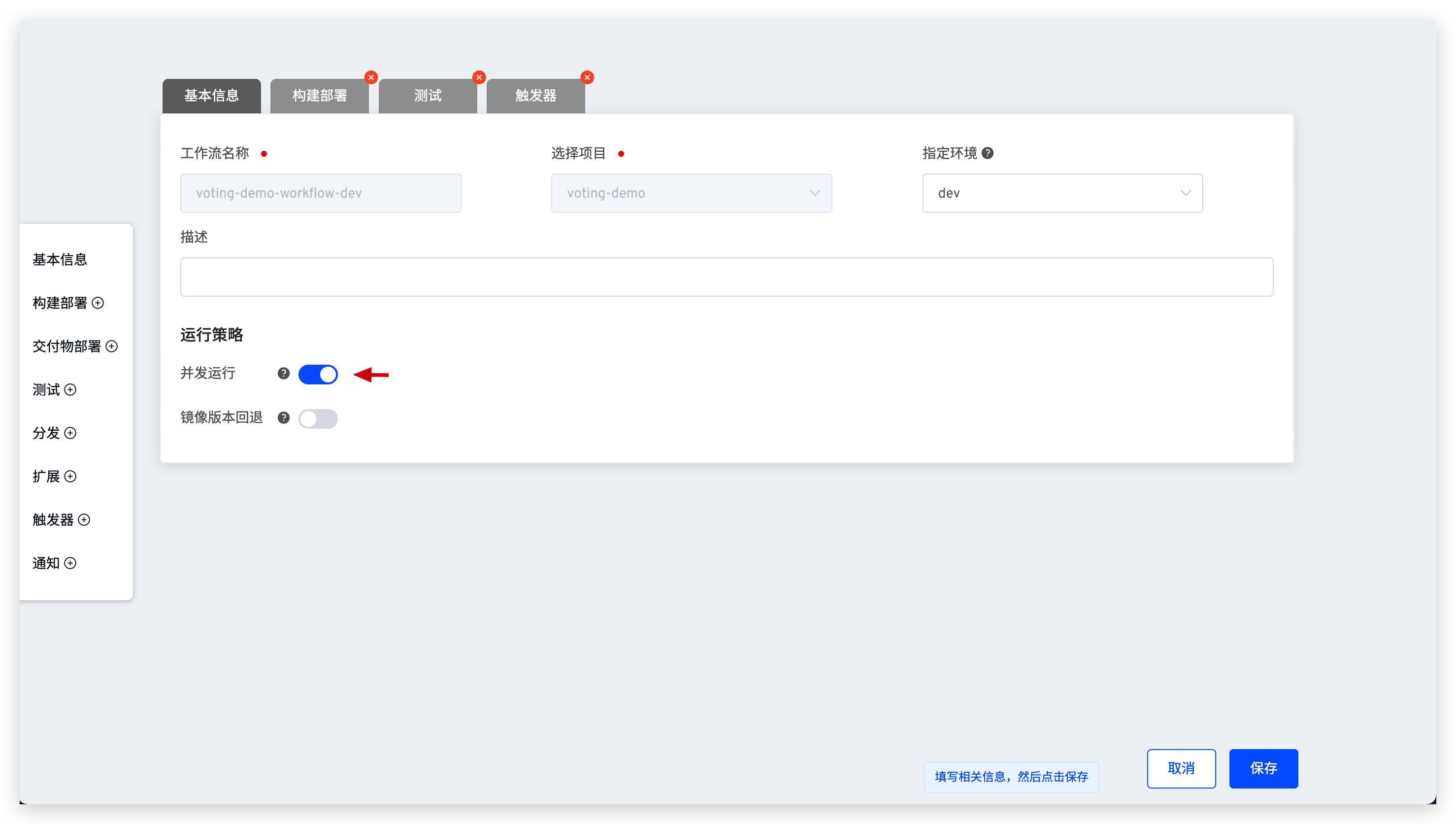1456x824 pixels.
Task: Remove the 测试 tab with red X
Action: click(479, 77)
